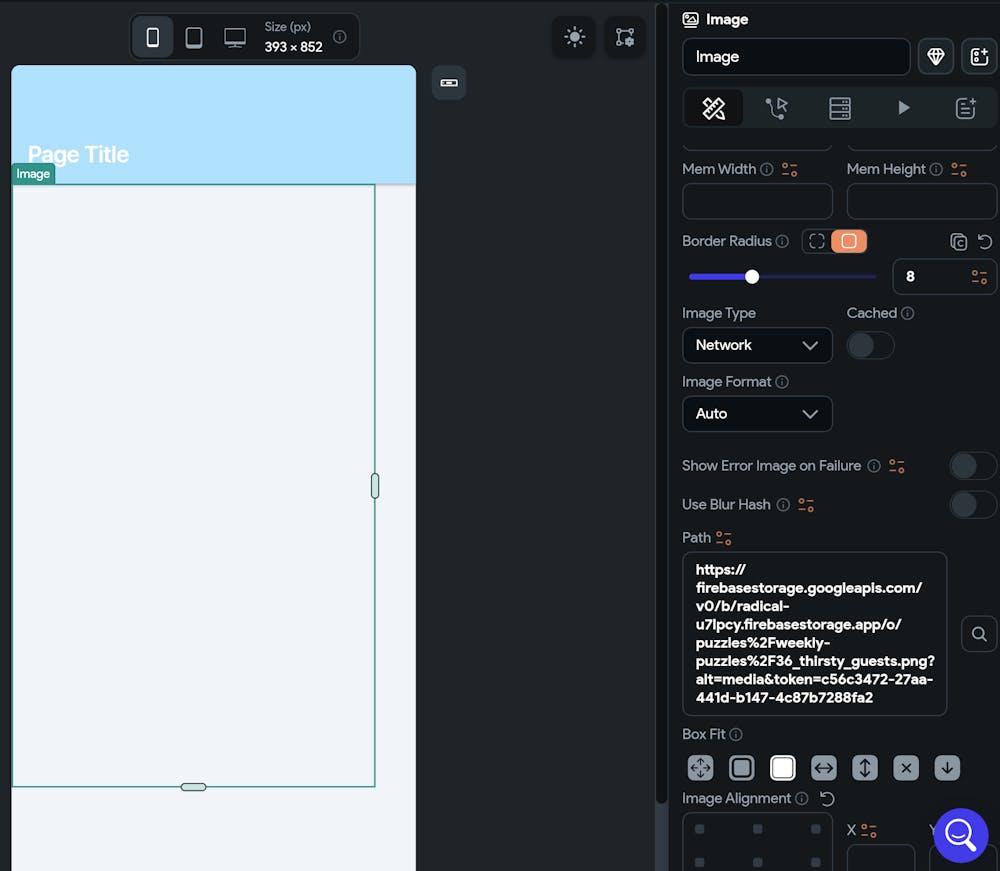Open the widget tree settings icon
The width and height of the screenshot is (1000, 871).
click(x=625, y=37)
